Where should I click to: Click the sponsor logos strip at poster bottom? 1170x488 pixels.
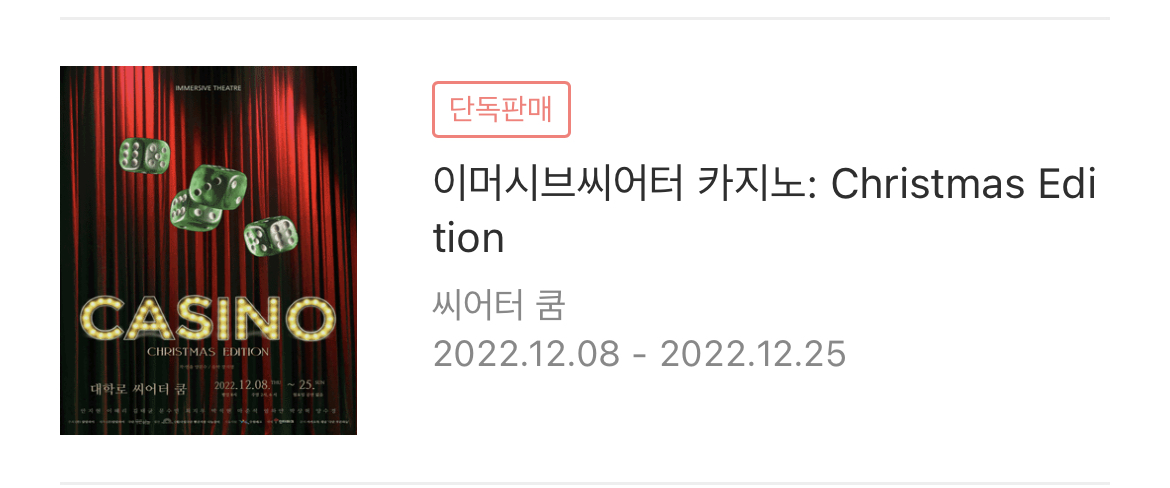(208, 424)
